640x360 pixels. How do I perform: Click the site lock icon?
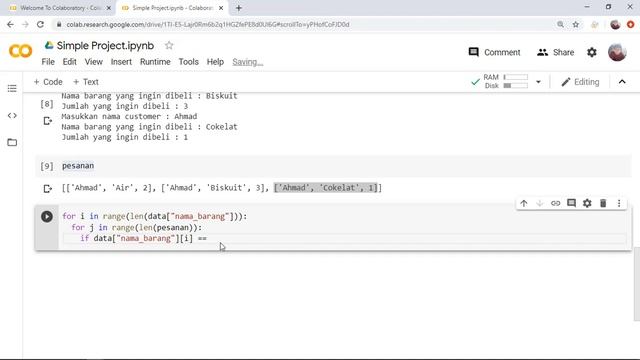59,24
